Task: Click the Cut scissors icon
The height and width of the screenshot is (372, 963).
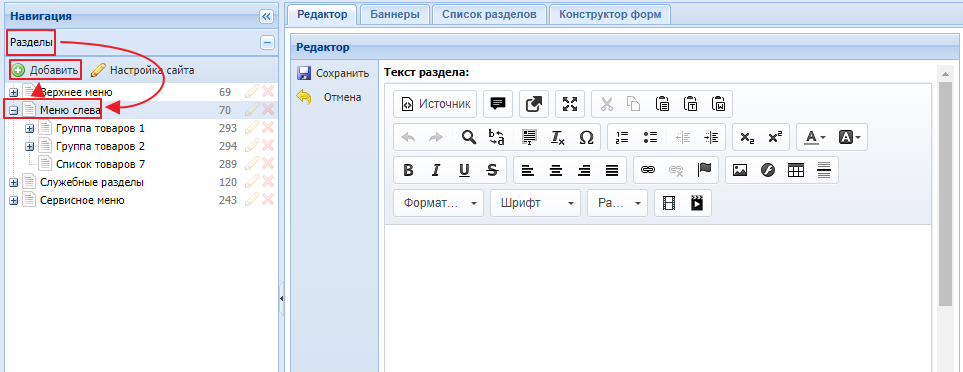Action: point(607,104)
